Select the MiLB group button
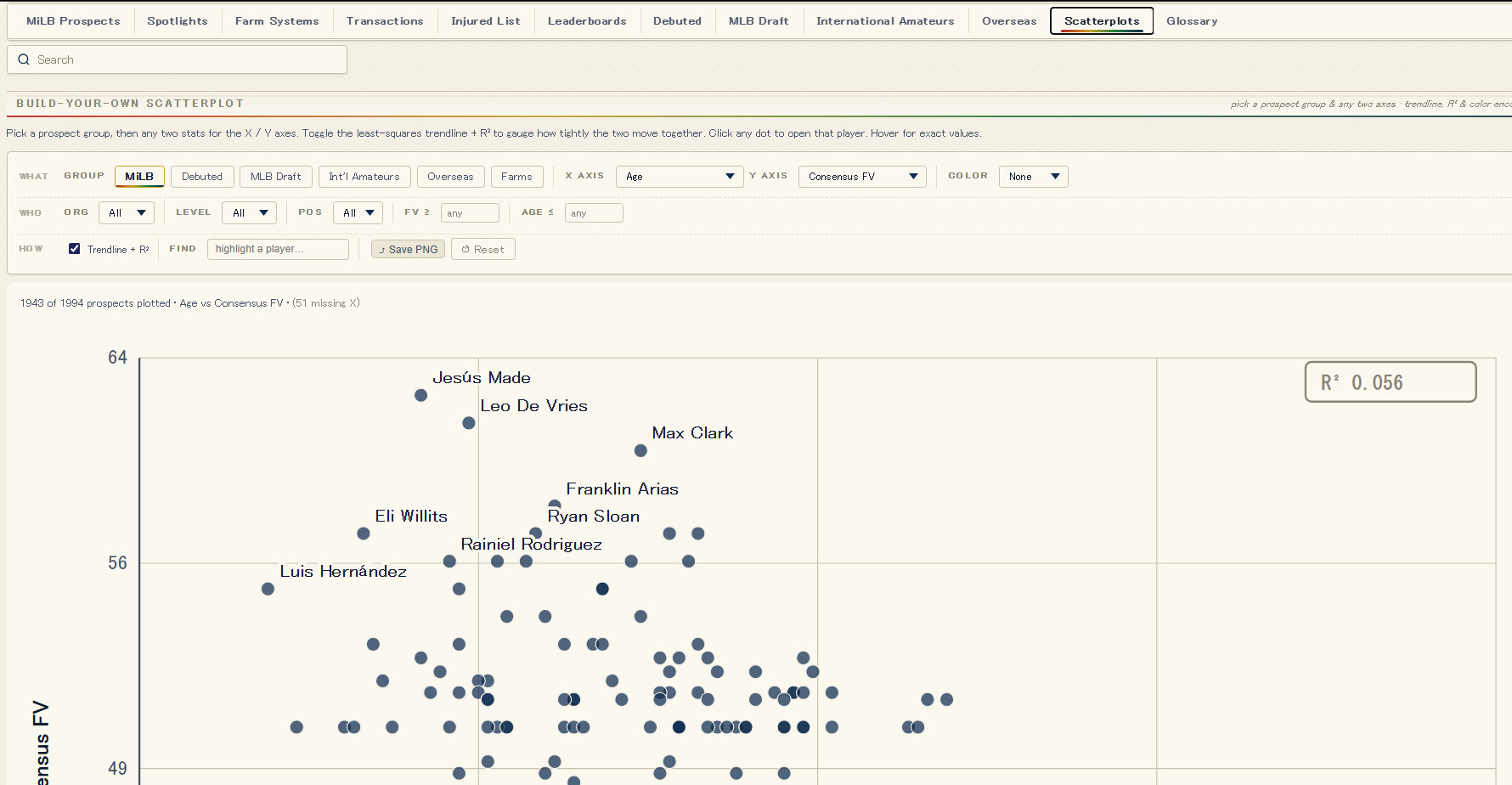This screenshot has height=785, width=1512. coord(139,177)
